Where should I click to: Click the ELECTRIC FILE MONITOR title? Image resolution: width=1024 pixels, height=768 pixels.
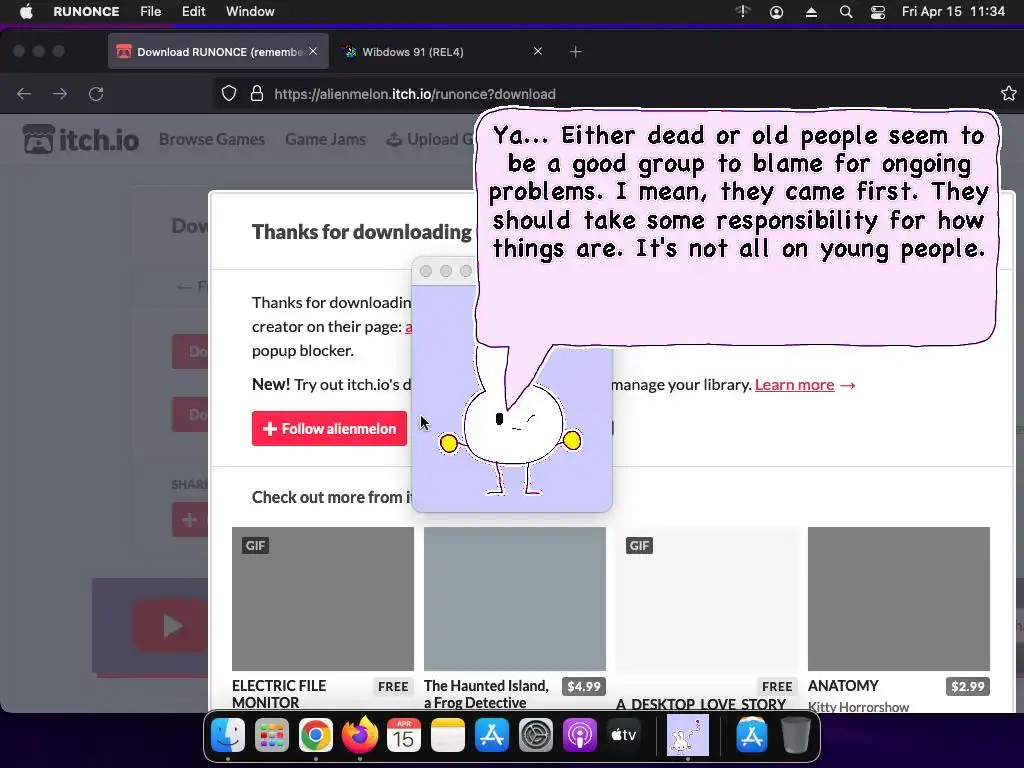coord(279,694)
